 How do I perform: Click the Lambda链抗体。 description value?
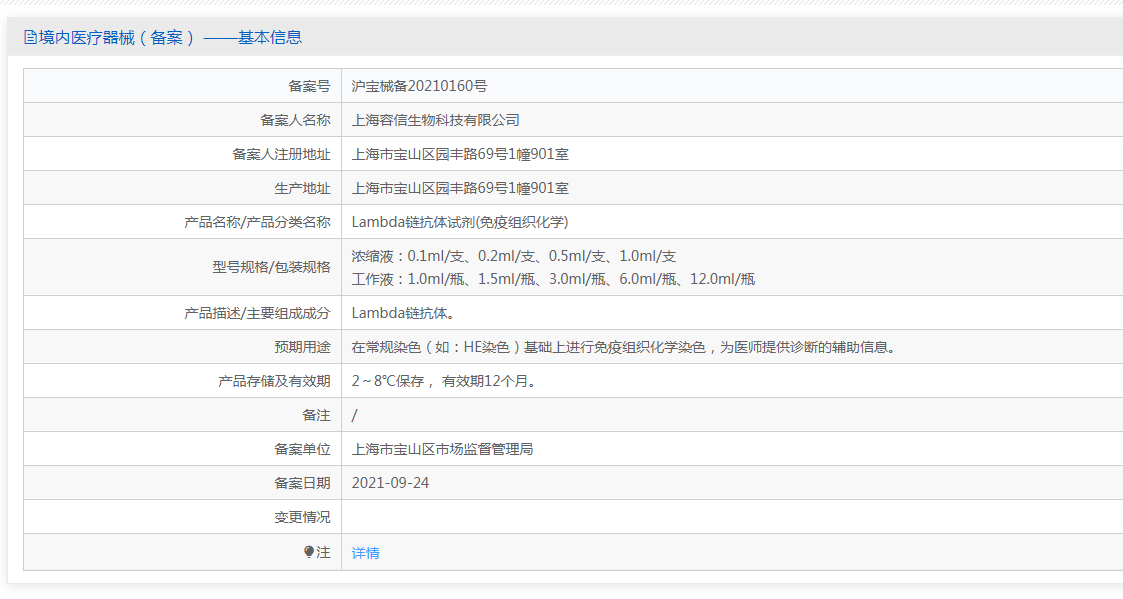click(403, 313)
